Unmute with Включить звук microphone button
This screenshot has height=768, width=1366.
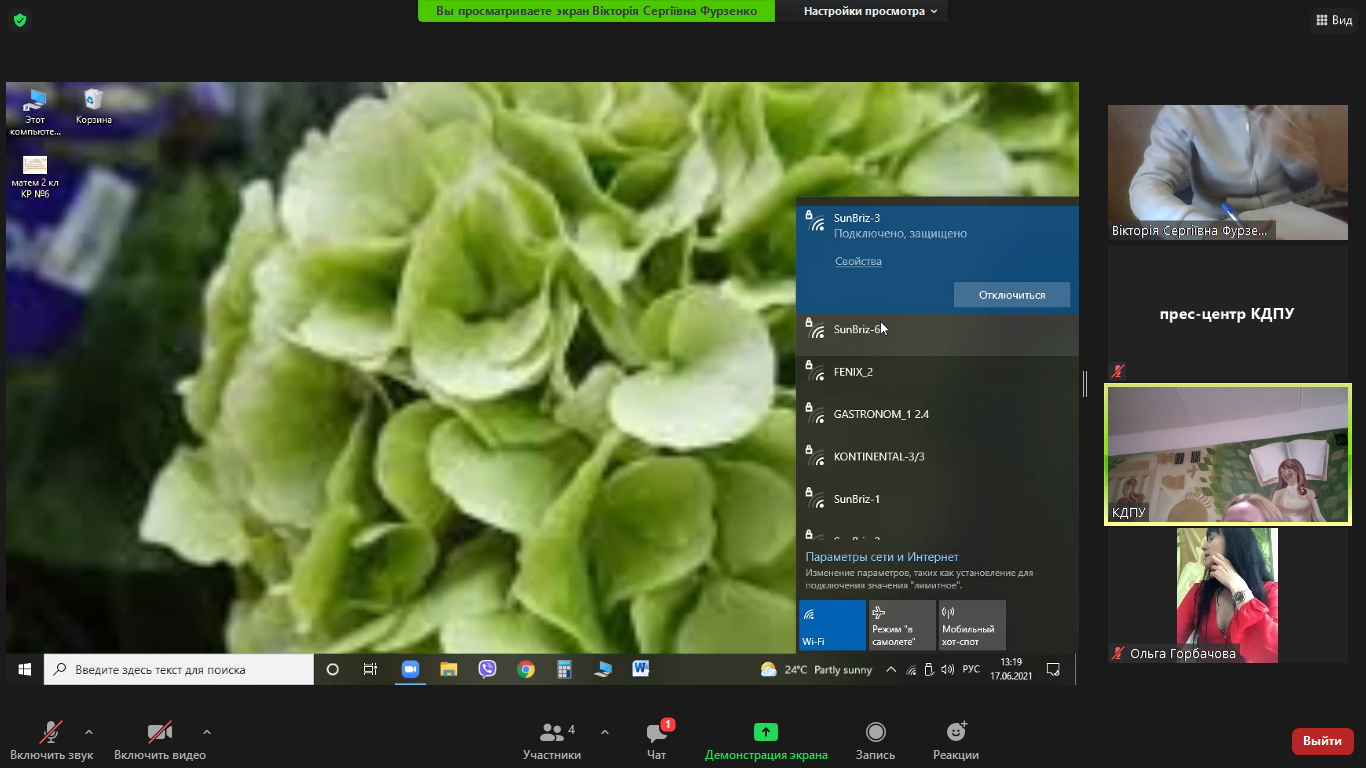pos(51,741)
